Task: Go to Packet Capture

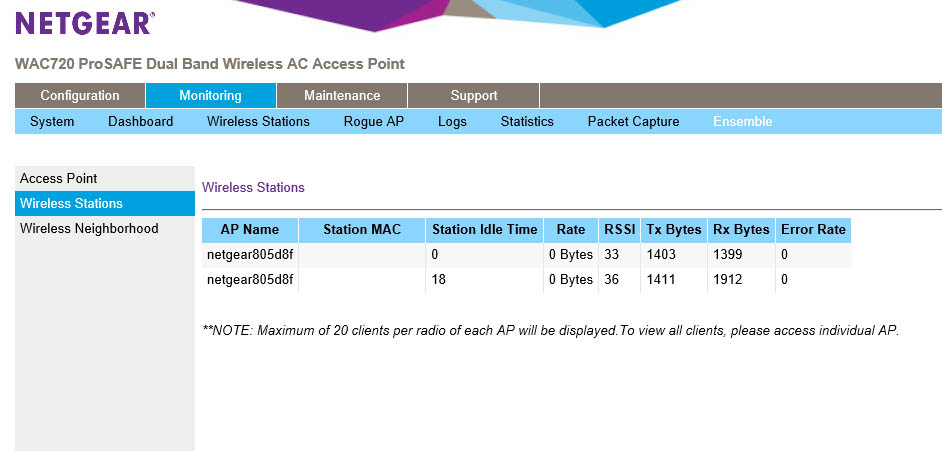Action: click(633, 121)
